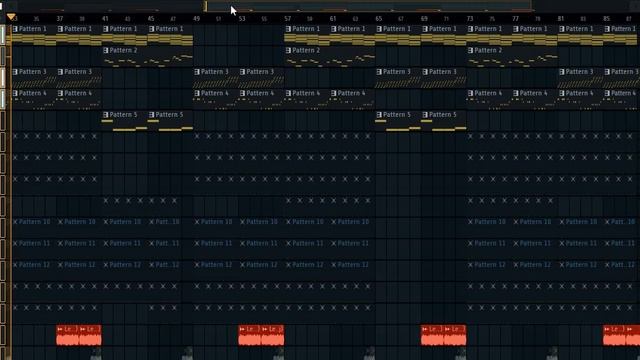Select the Pattern 1 clip at bar 45

(x=170, y=35)
